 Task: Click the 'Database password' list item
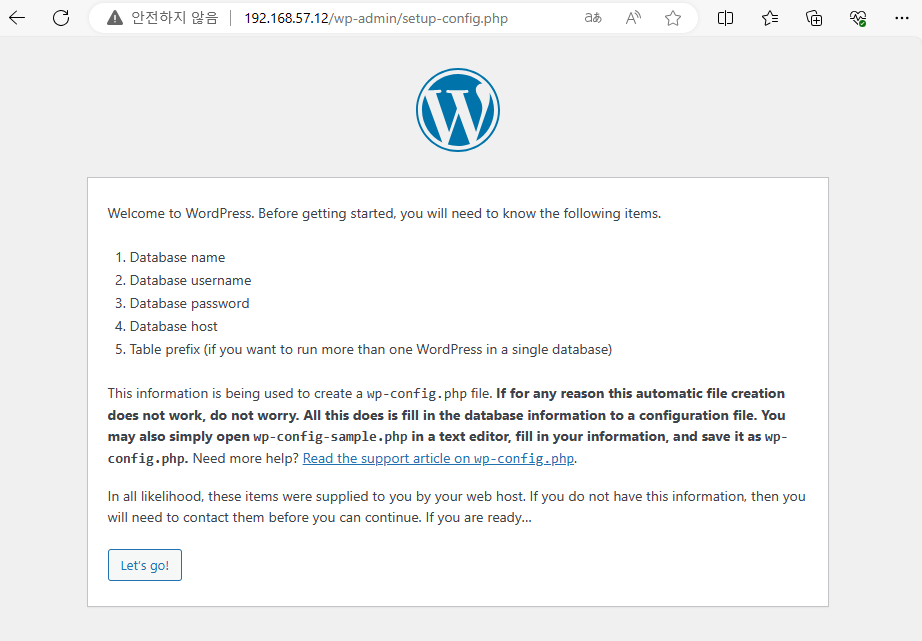(x=189, y=303)
